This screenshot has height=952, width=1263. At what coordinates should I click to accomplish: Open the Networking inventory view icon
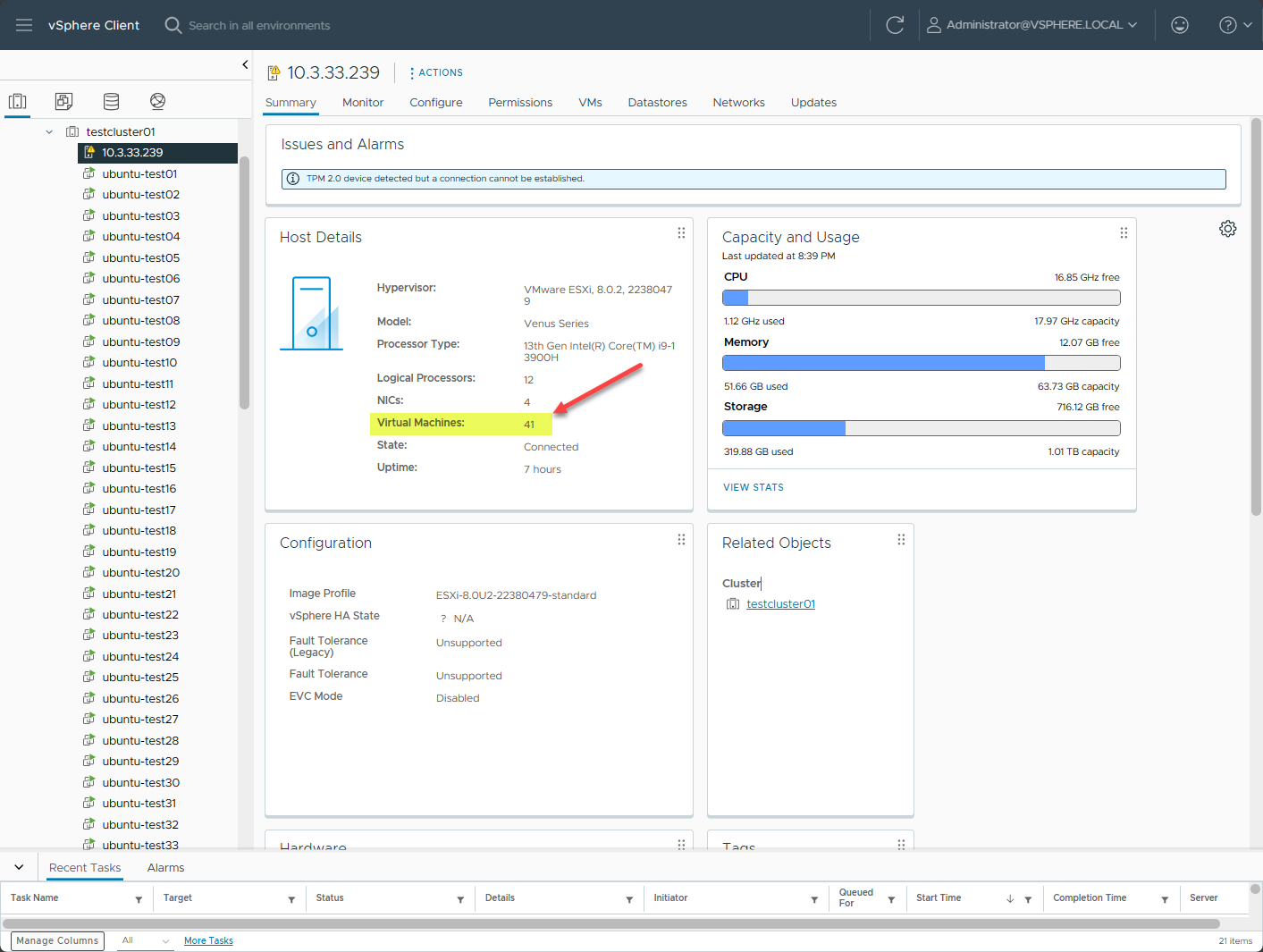(x=157, y=101)
